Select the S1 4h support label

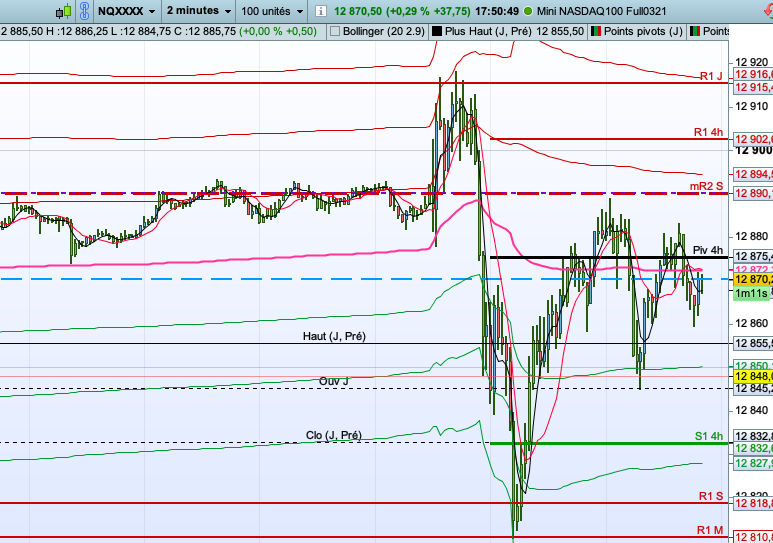coord(709,436)
